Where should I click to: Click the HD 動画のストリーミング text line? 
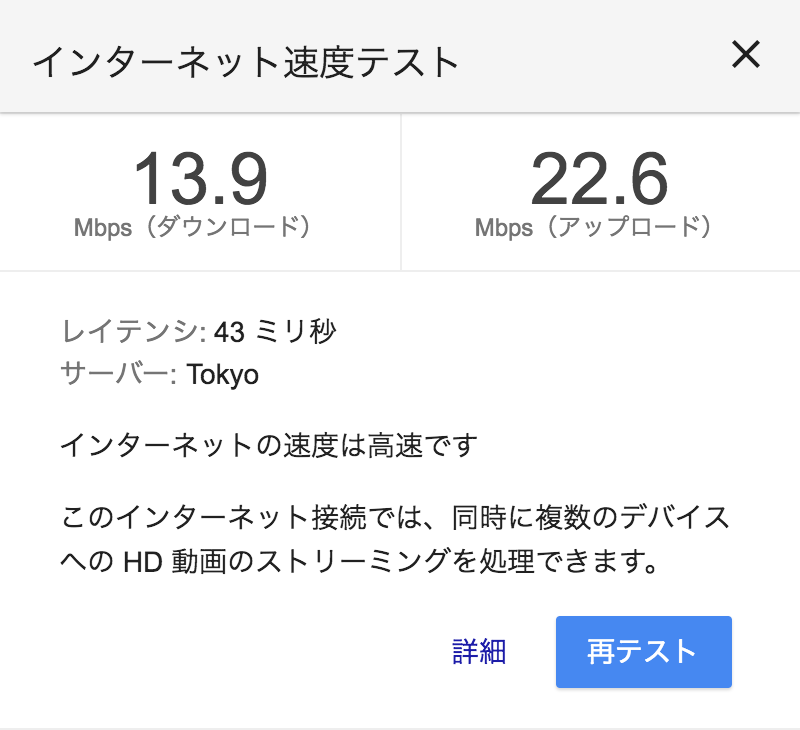(359, 561)
